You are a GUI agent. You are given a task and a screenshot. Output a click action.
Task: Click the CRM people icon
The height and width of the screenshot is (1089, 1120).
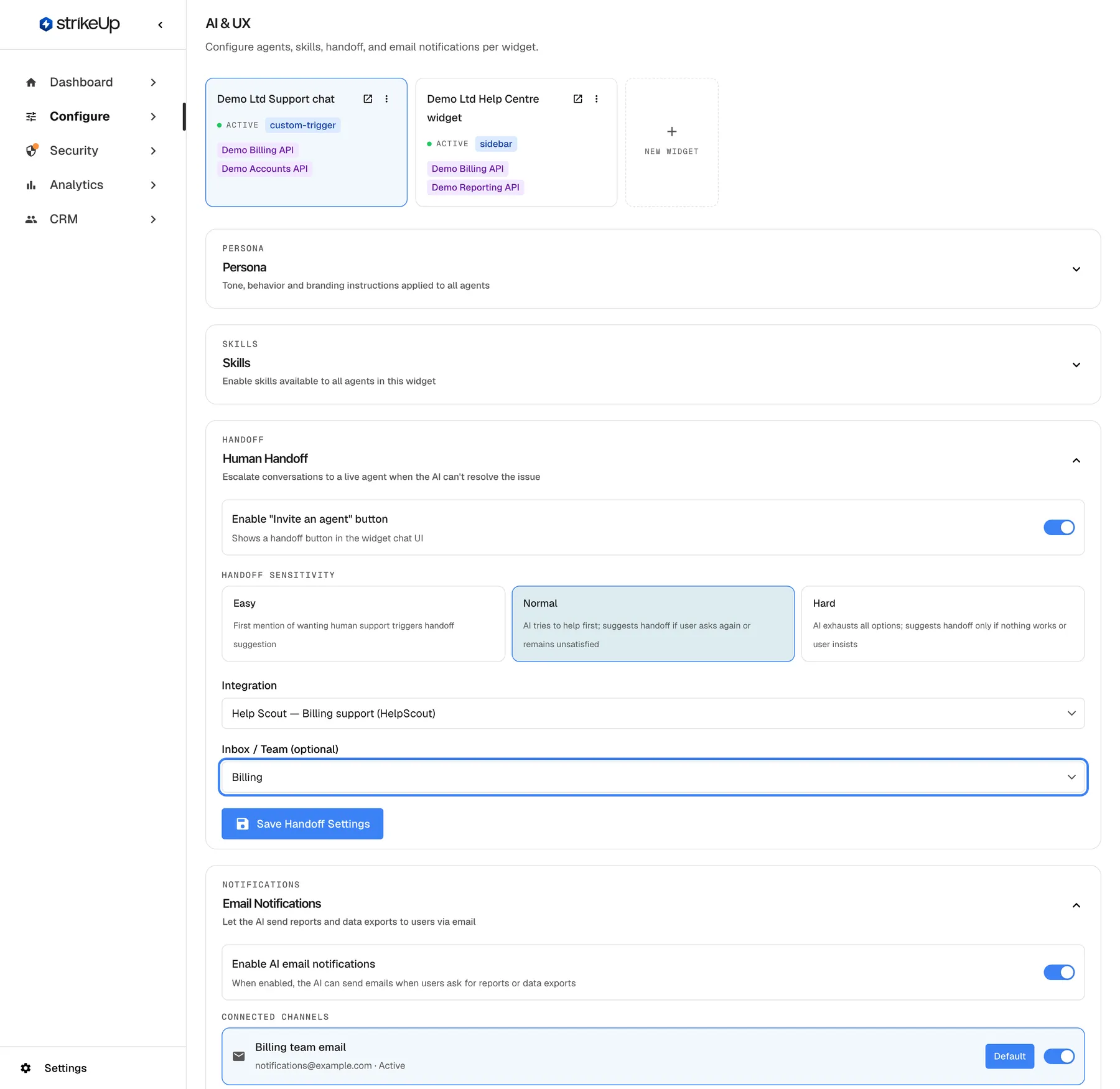click(31, 219)
